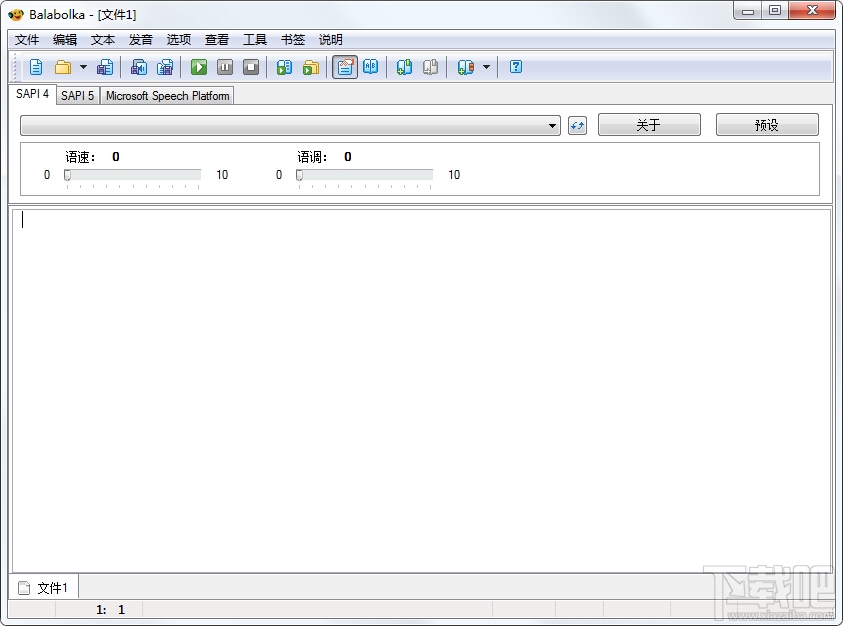Open the 文件 menu
This screenshot has width=843, height=626.
(x=27, y=40)
